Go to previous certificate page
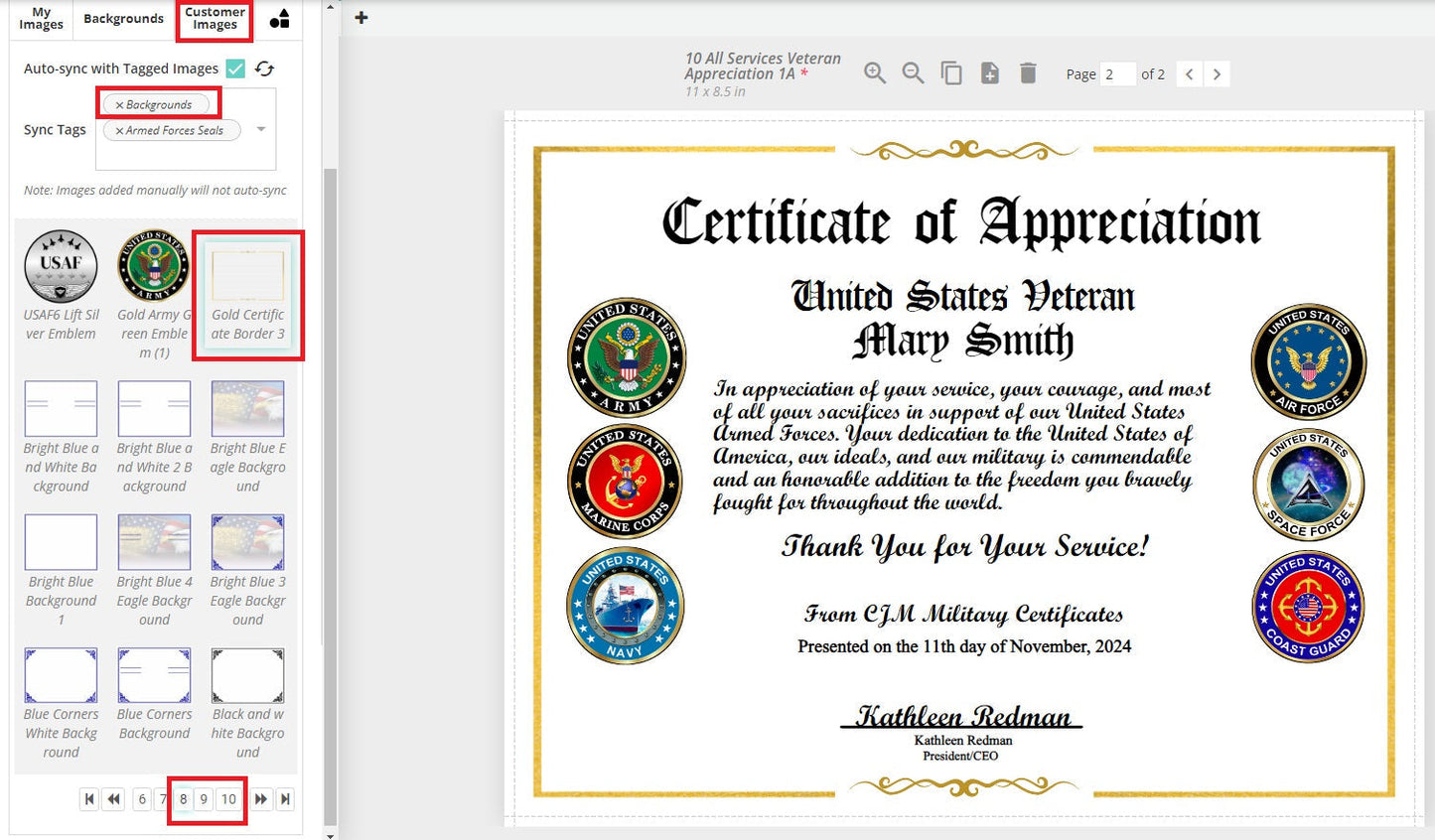 pos(1190,74)
